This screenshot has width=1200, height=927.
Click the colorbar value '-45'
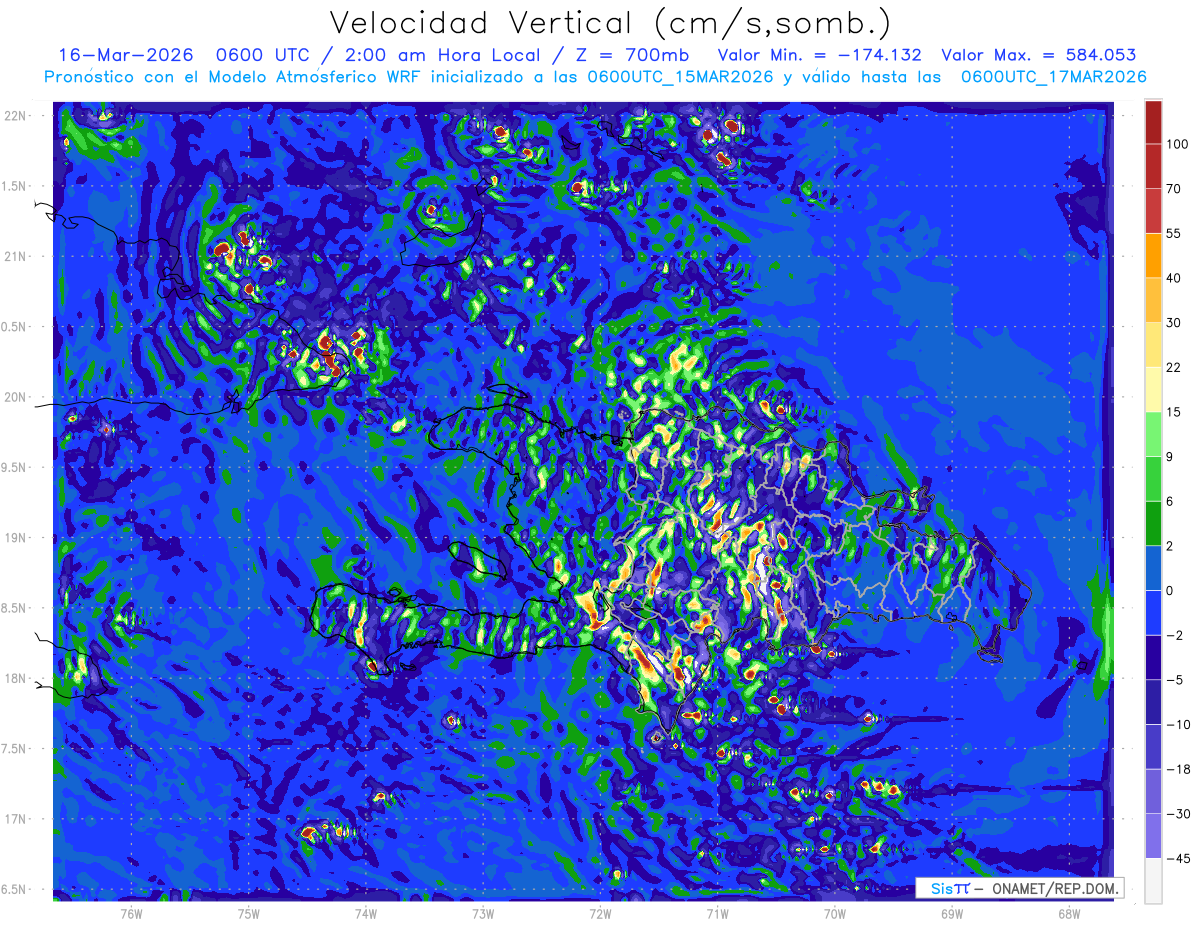tap(1177, 858)
